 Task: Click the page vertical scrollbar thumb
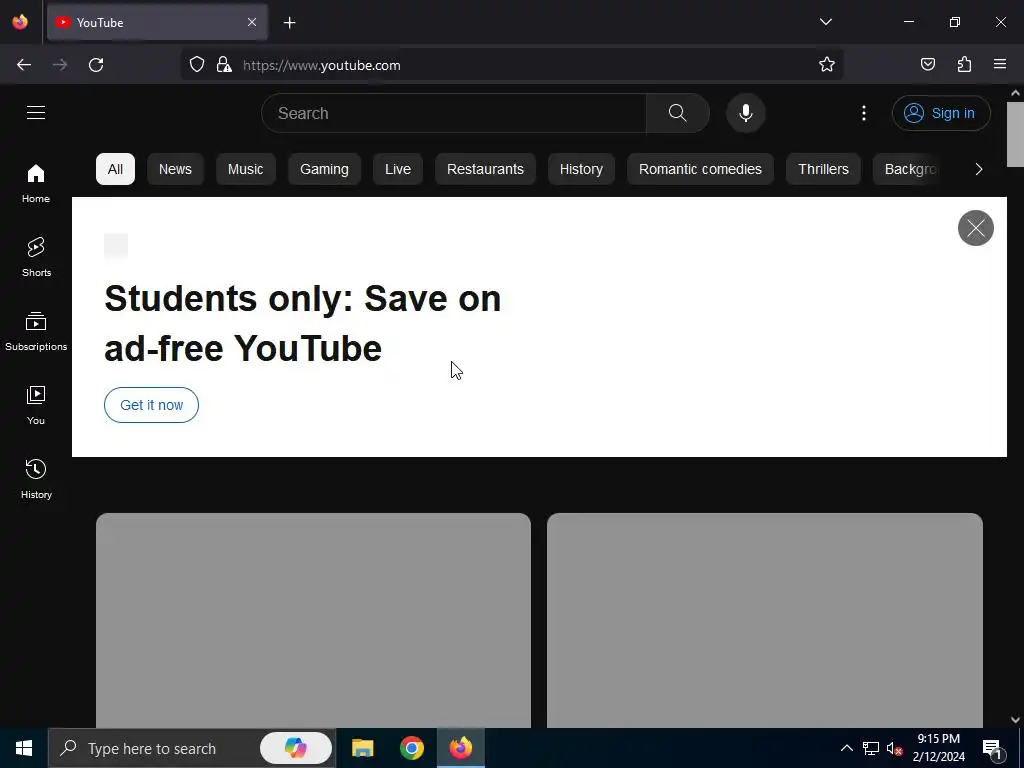1015,134
